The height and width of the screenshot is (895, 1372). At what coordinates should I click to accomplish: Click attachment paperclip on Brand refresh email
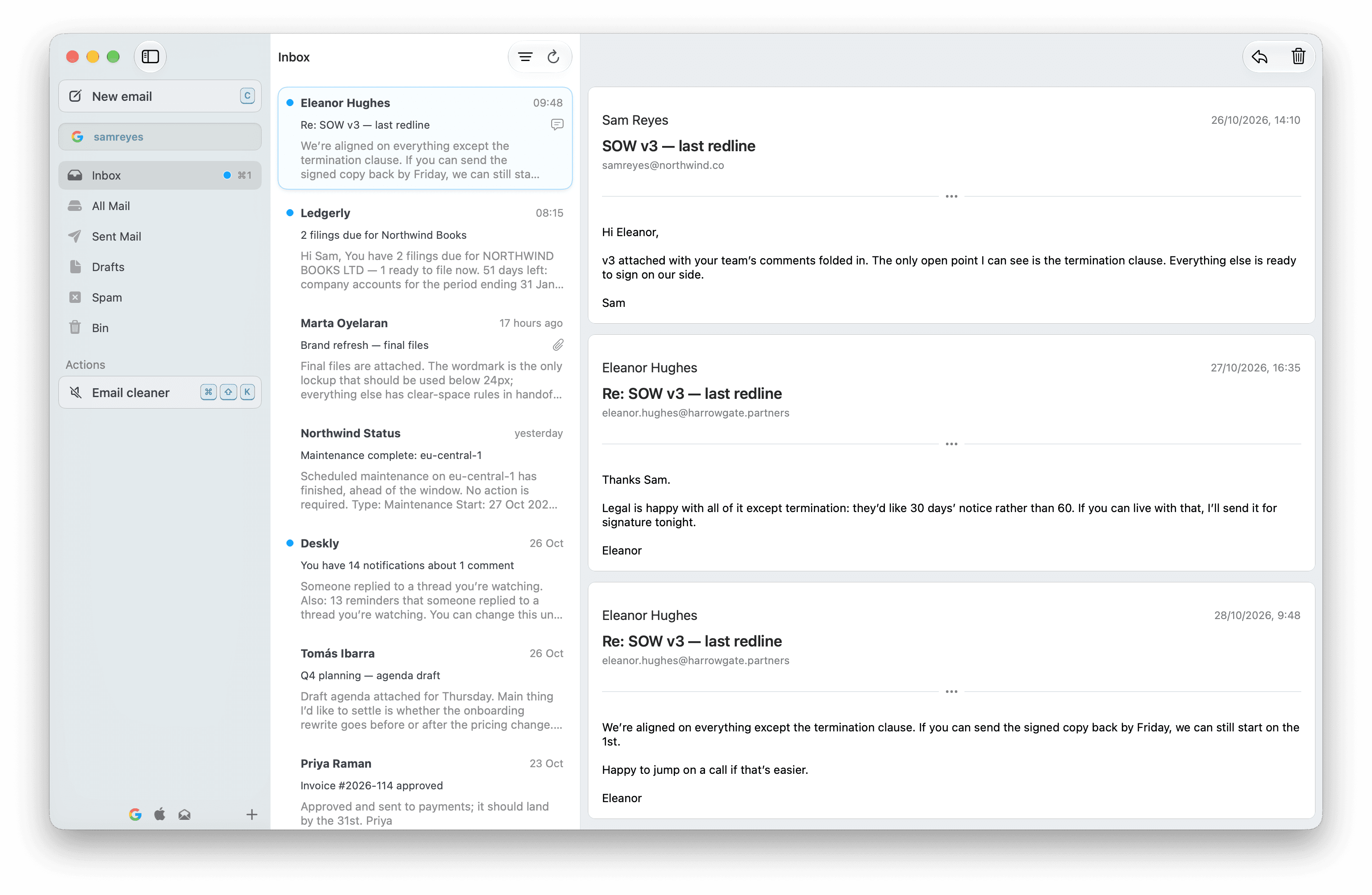coord(557,345)
